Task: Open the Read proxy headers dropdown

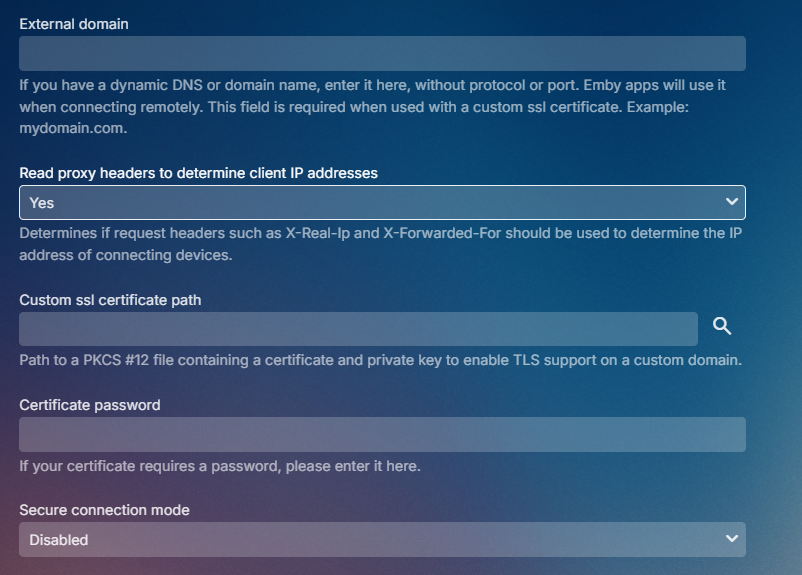Action: coord(382,203)
